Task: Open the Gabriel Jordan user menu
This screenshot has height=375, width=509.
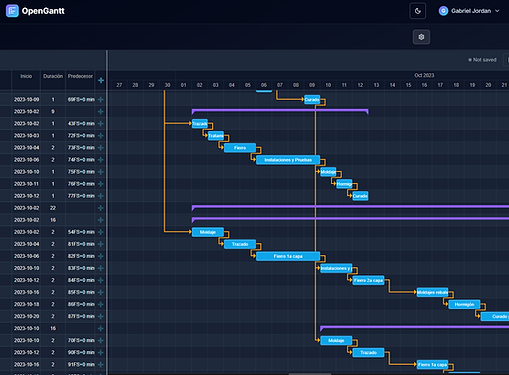Action: [x=469, y=11]
